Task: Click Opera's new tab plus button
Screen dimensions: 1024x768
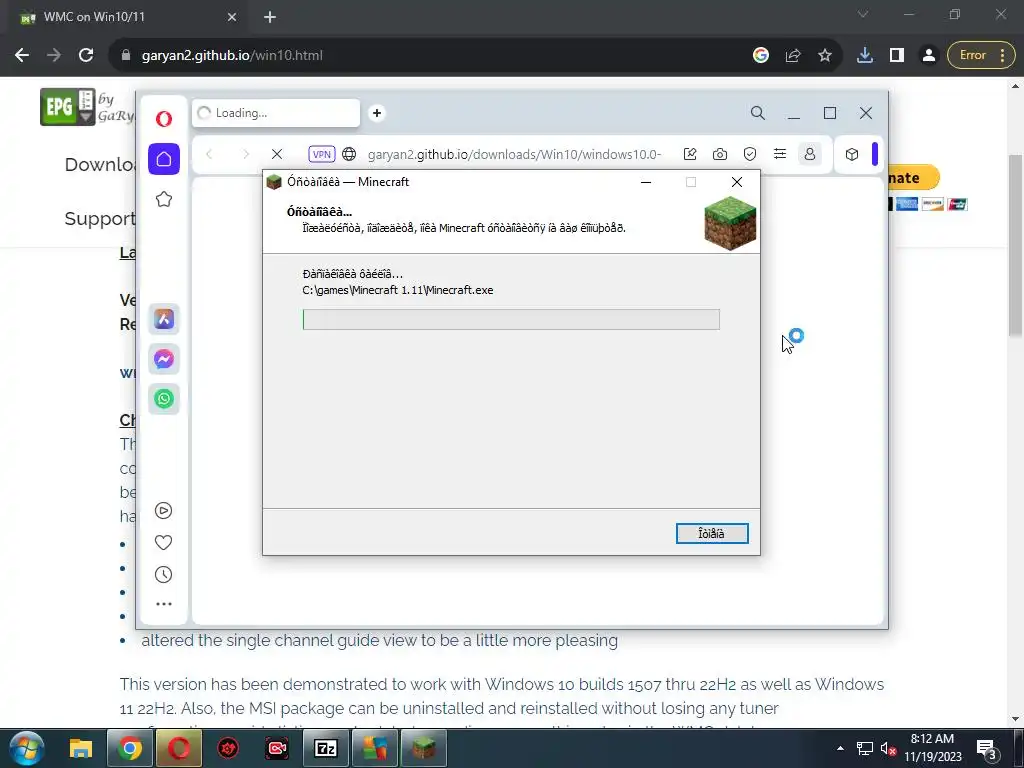Action: click(377, 113)
